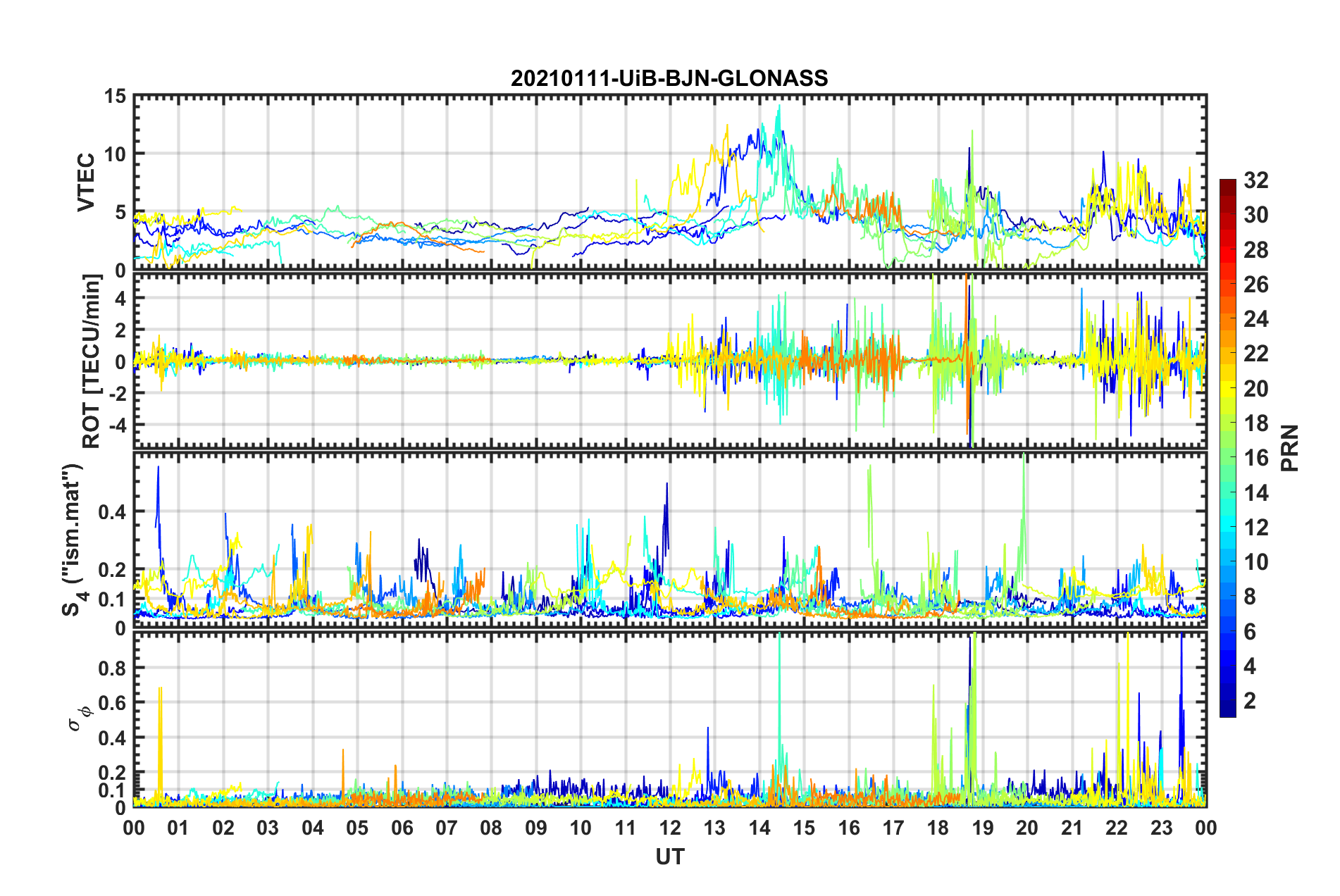The height and width of the screenshot is (896, 1340).
Task: Click the sigma phi tick label 0.8
Action: pos(112,668)
